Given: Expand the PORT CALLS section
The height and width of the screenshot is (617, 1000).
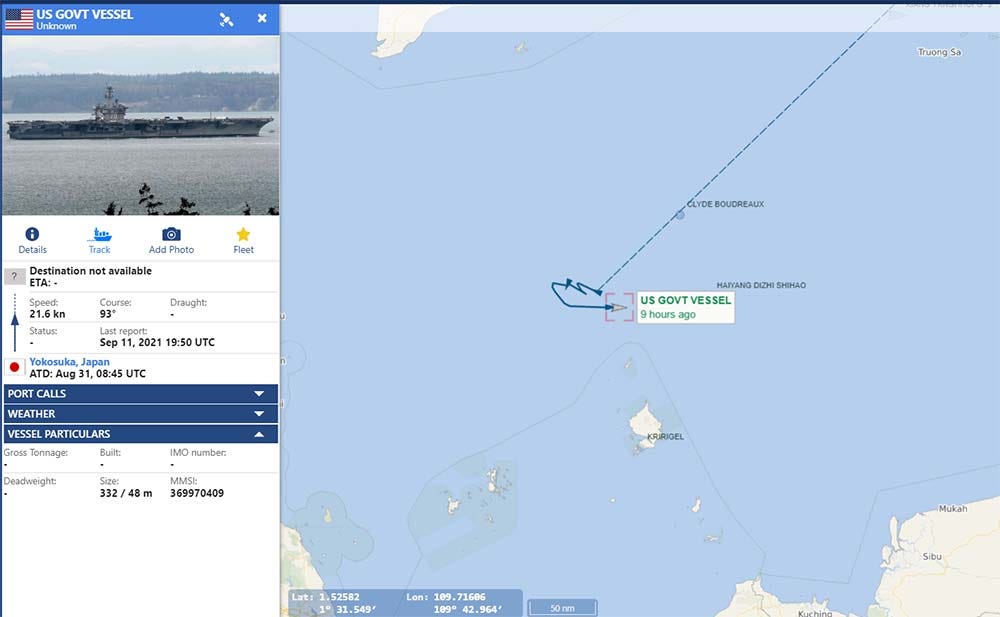Looking at the screenshot, I should (x=140, y=394).
